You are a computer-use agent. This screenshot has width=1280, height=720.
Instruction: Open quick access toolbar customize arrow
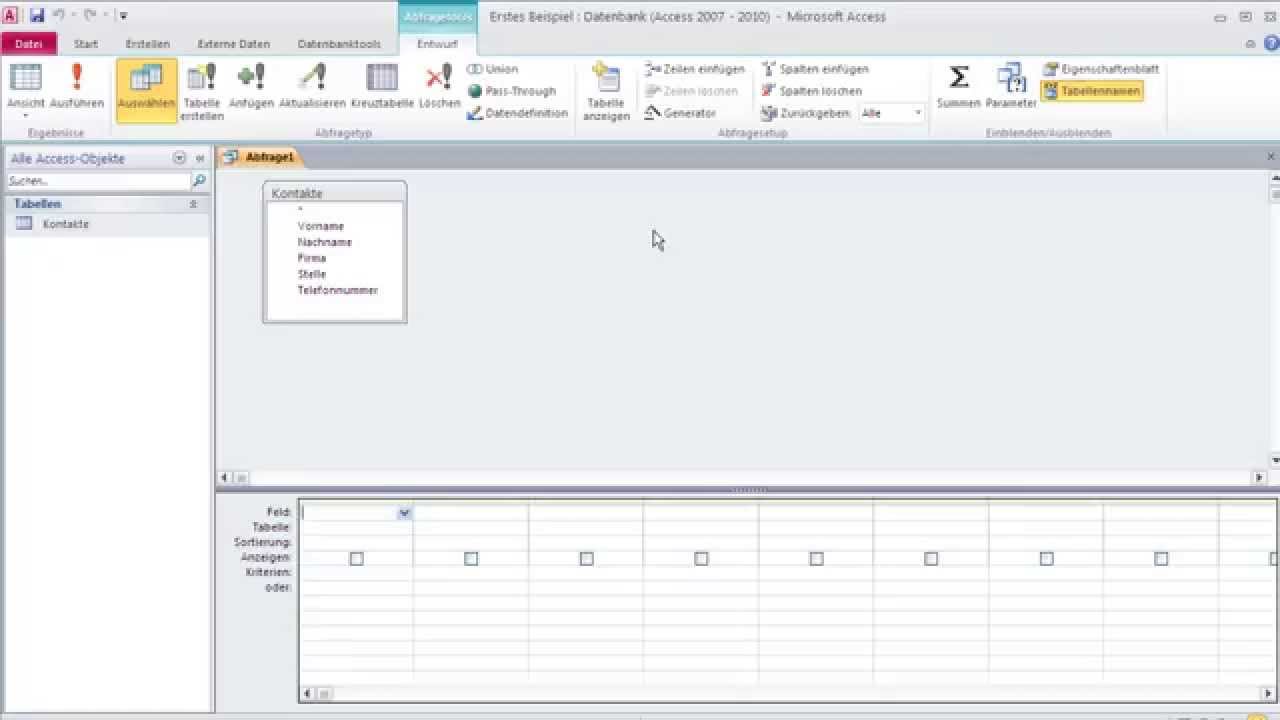click(123, 16)
